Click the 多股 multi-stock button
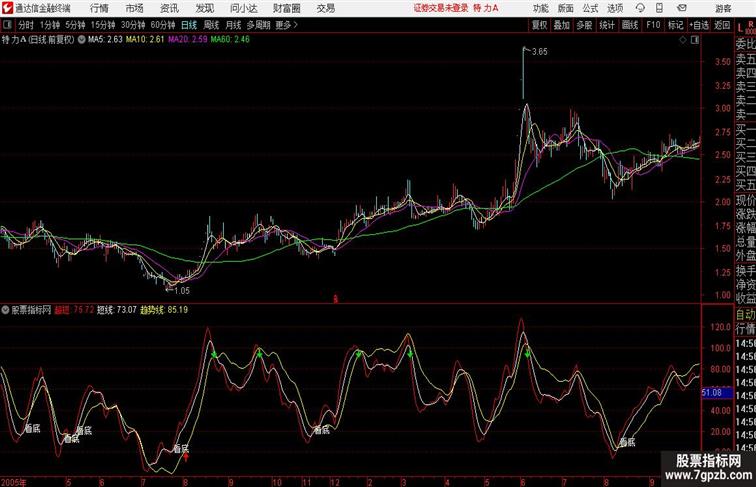 coord(584,25)
